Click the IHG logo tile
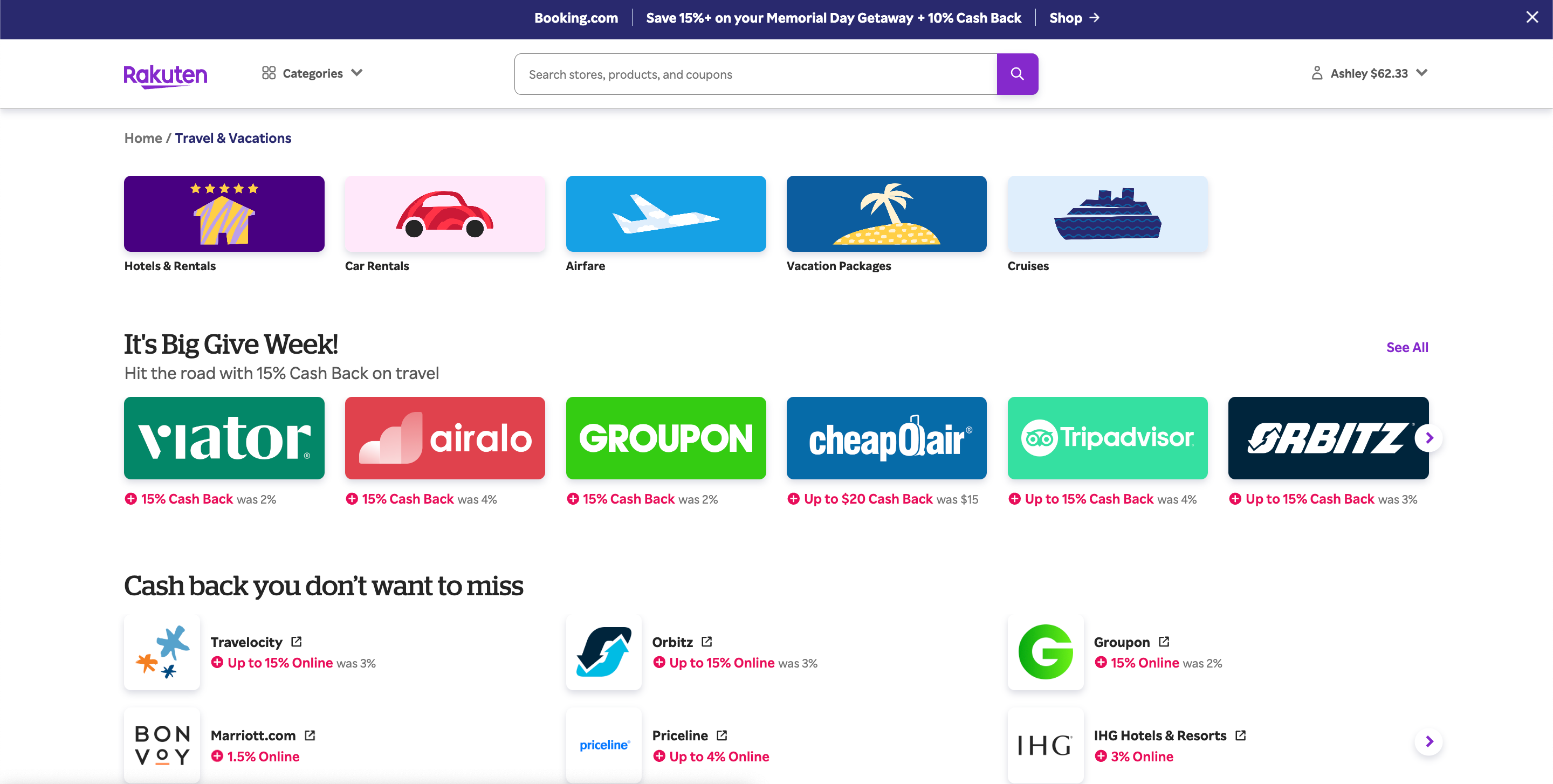The height and width of the screenshot is (784, 1553). click(1046, 745)
